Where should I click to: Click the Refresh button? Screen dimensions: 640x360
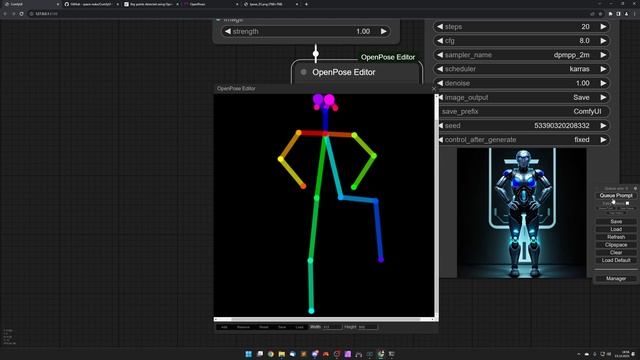pos(616,237)
